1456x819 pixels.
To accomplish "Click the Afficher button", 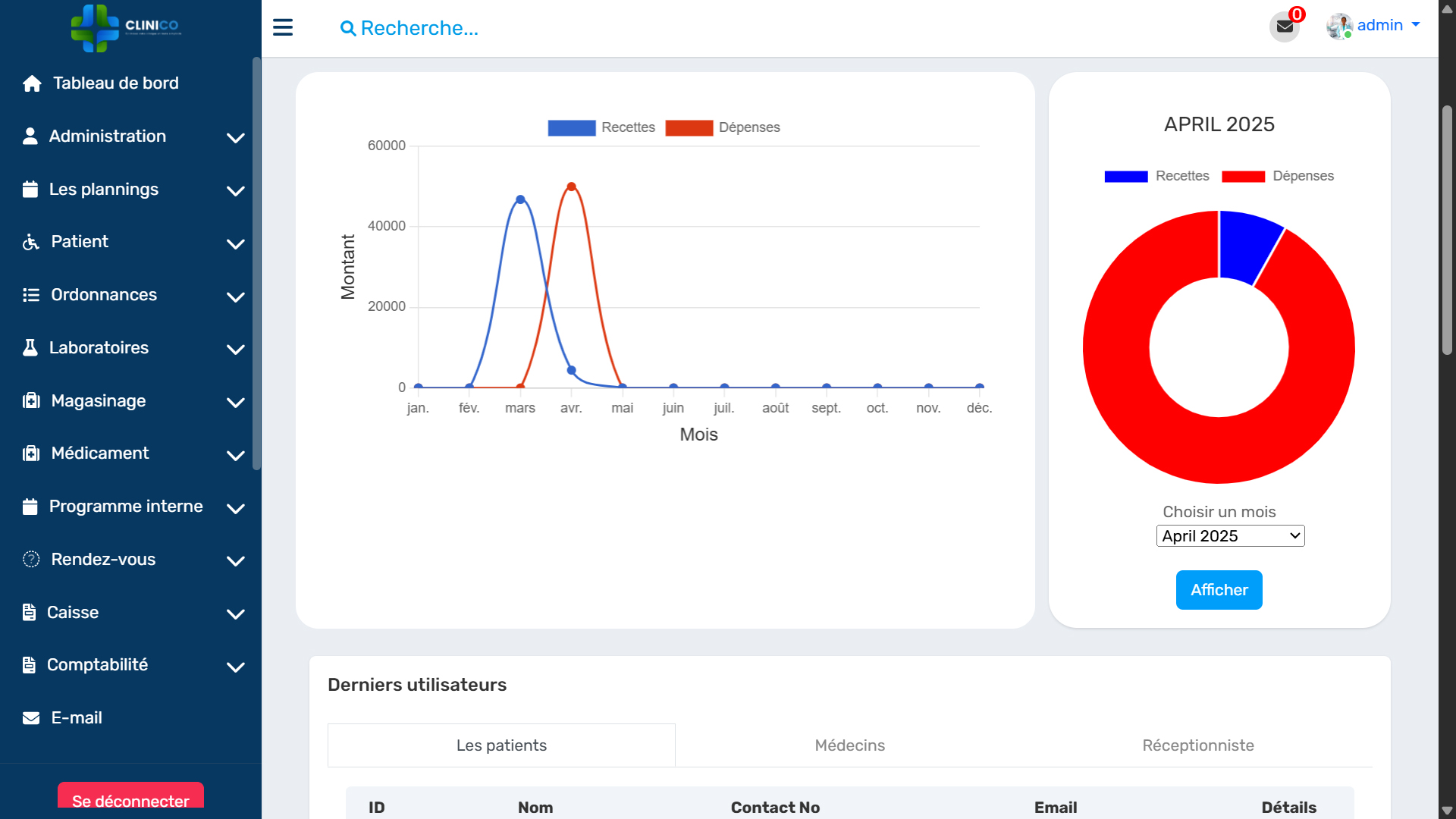I will pos(1219,590).
